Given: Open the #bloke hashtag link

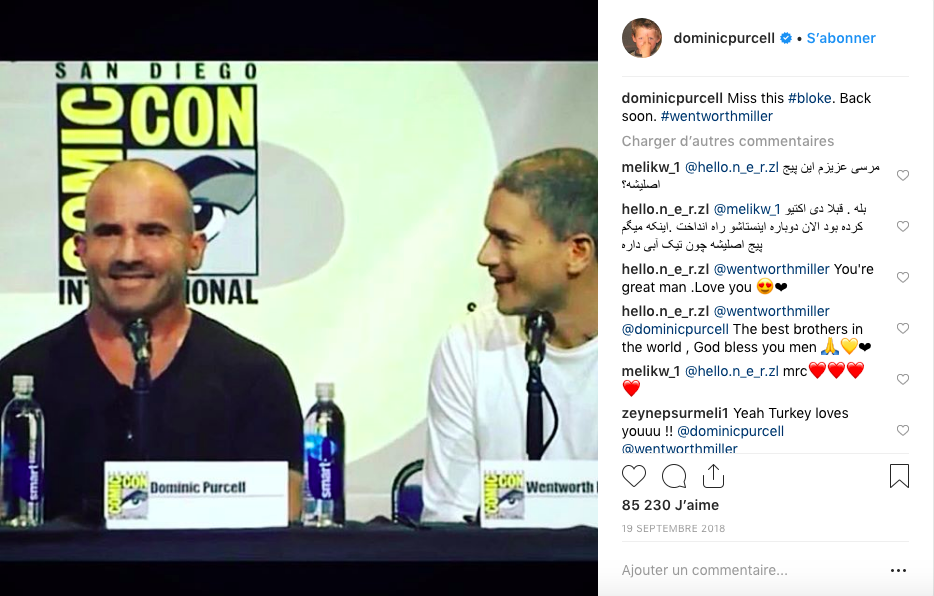Looking at the screenshot, I should tap(809, 98).
